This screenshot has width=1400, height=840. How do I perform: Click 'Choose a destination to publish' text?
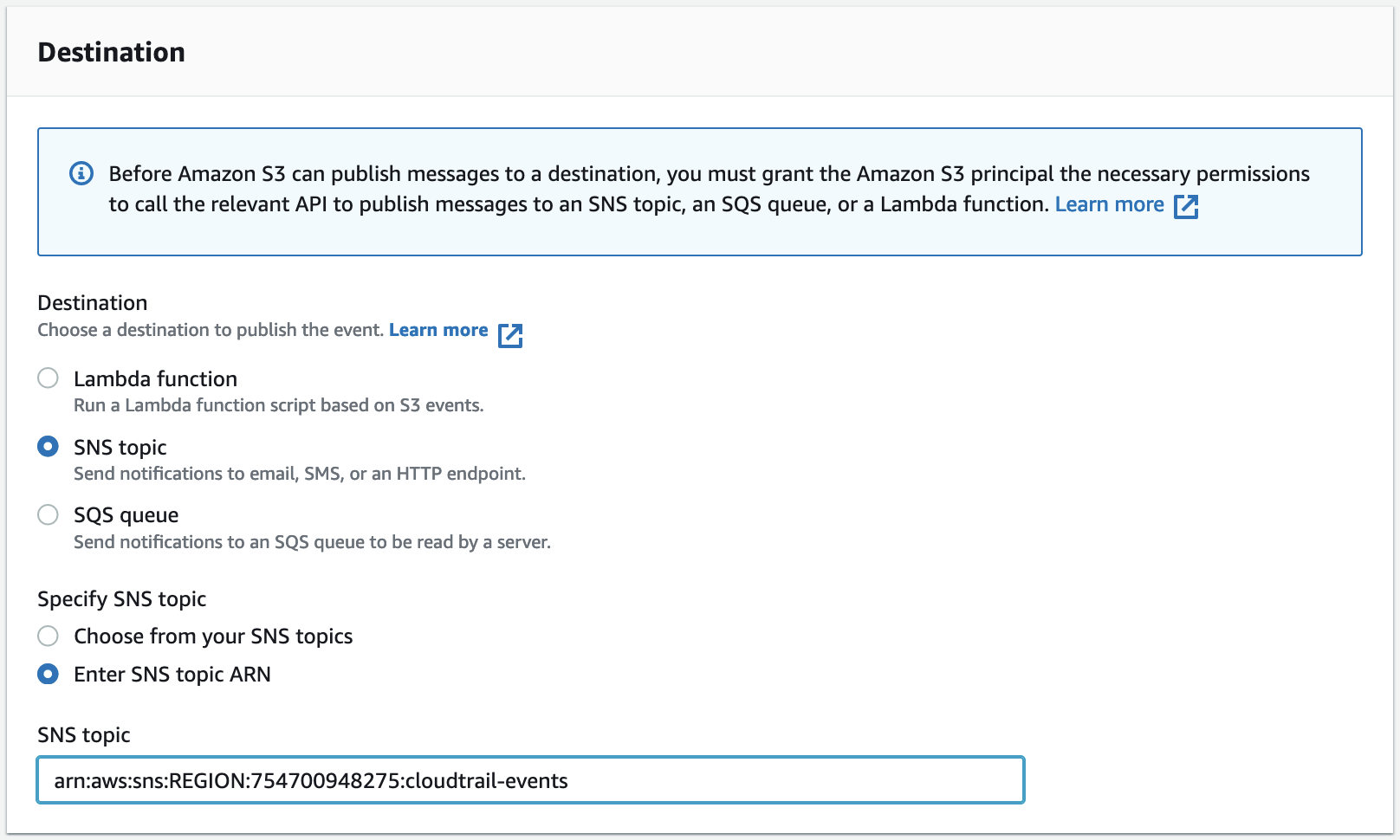[211, 330]
